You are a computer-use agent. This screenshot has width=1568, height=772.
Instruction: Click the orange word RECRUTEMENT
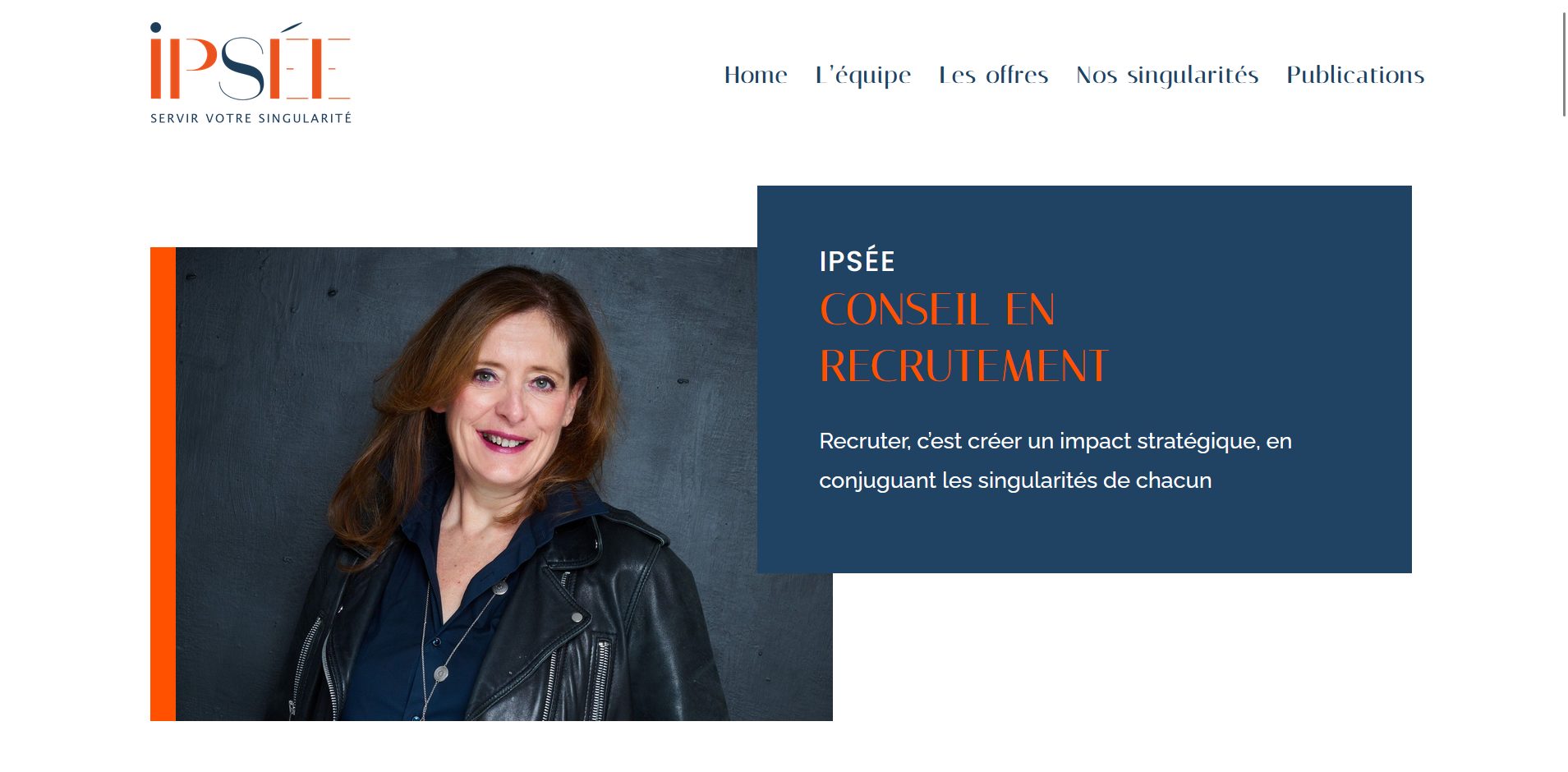[x=964, y=366]
